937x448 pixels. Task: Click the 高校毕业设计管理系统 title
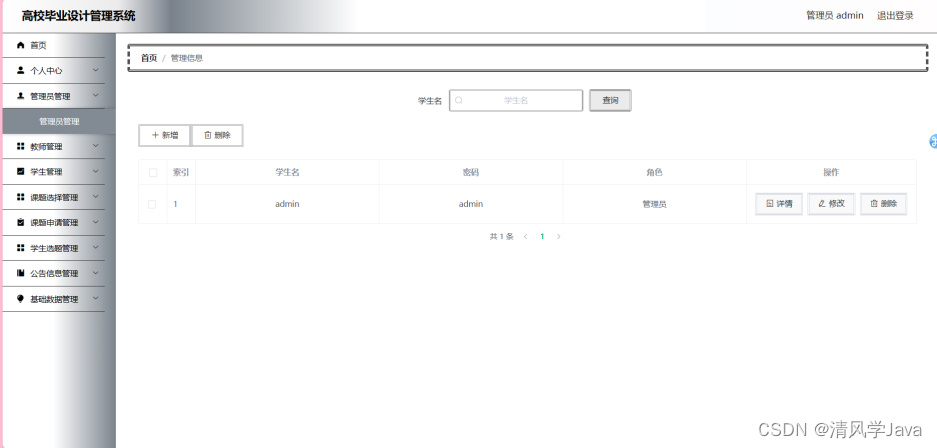coord(78,16)
